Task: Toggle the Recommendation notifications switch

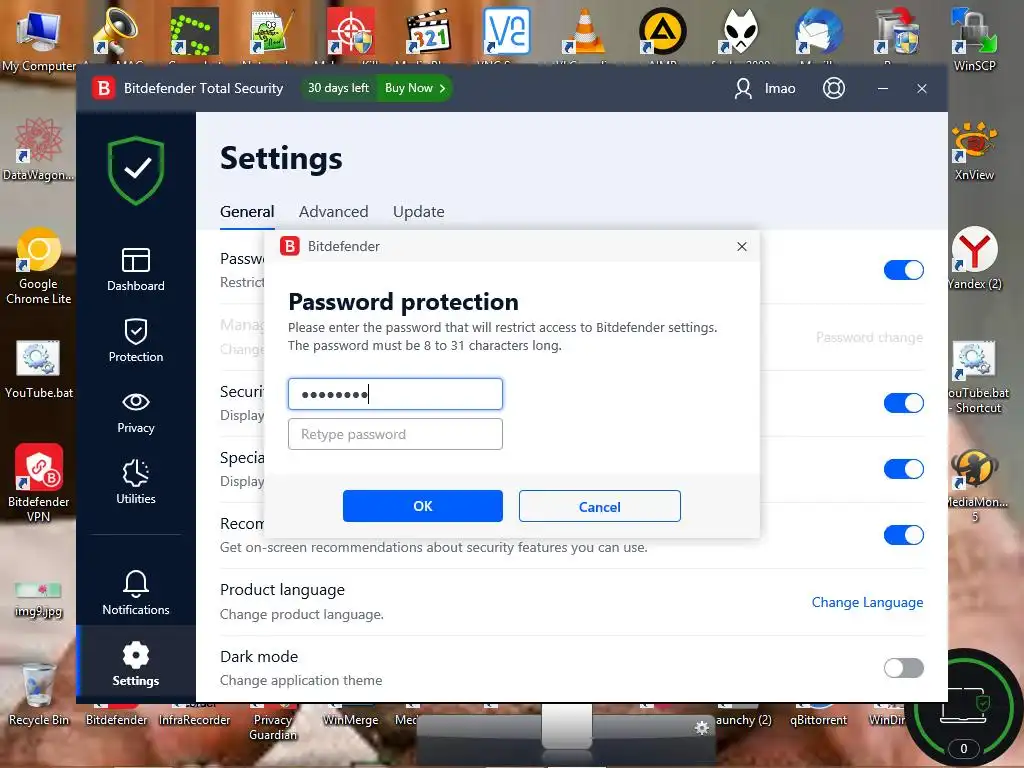Action: [x=903, y=535]
